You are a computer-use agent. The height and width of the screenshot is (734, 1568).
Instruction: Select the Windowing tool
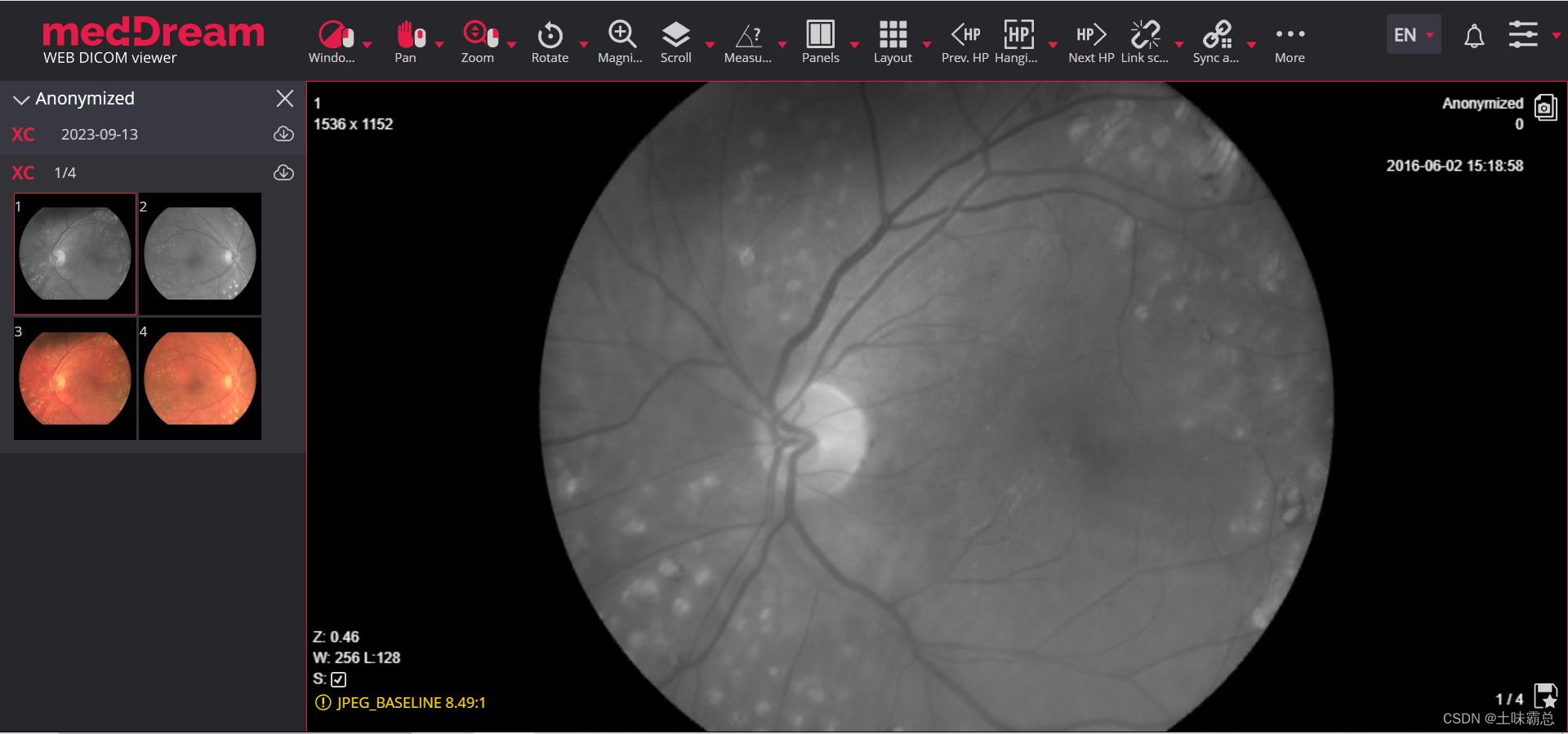coord(332,42)
